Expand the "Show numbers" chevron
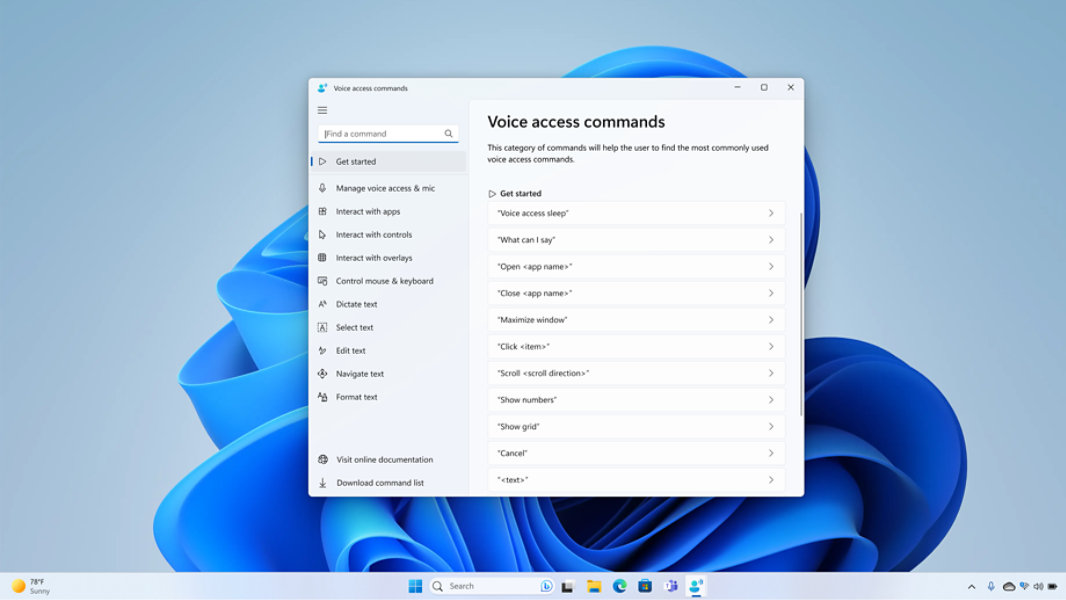This screenshot has width=1066, height=600. tap(771, 400)
